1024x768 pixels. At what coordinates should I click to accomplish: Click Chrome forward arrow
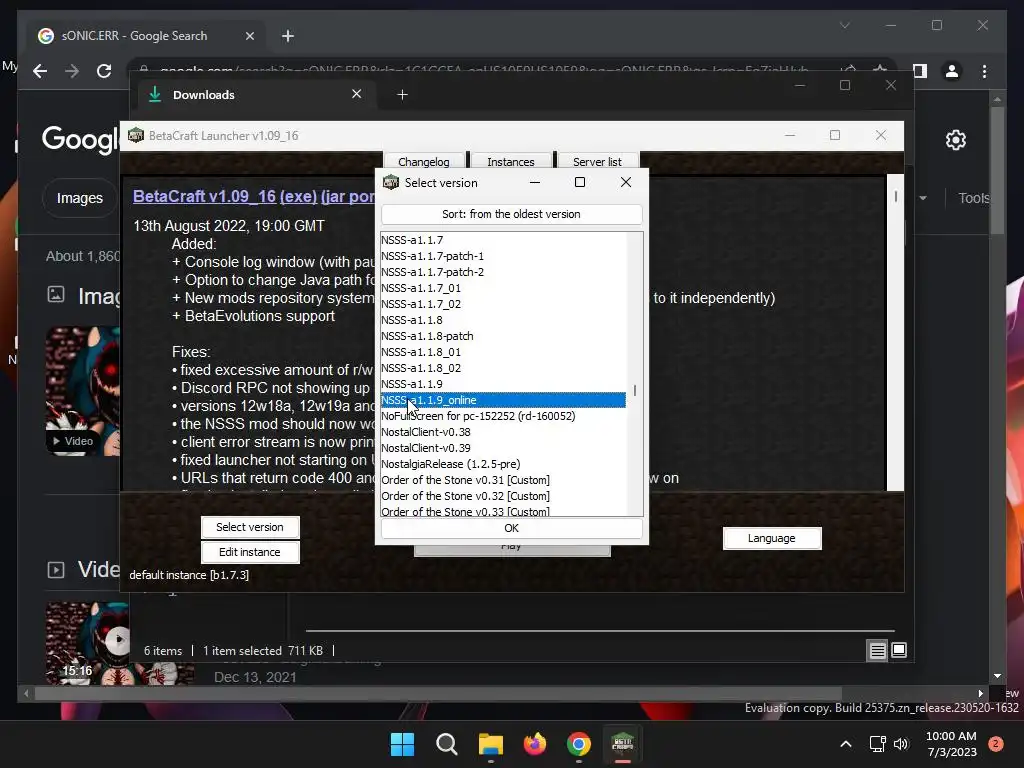point(72,71)
